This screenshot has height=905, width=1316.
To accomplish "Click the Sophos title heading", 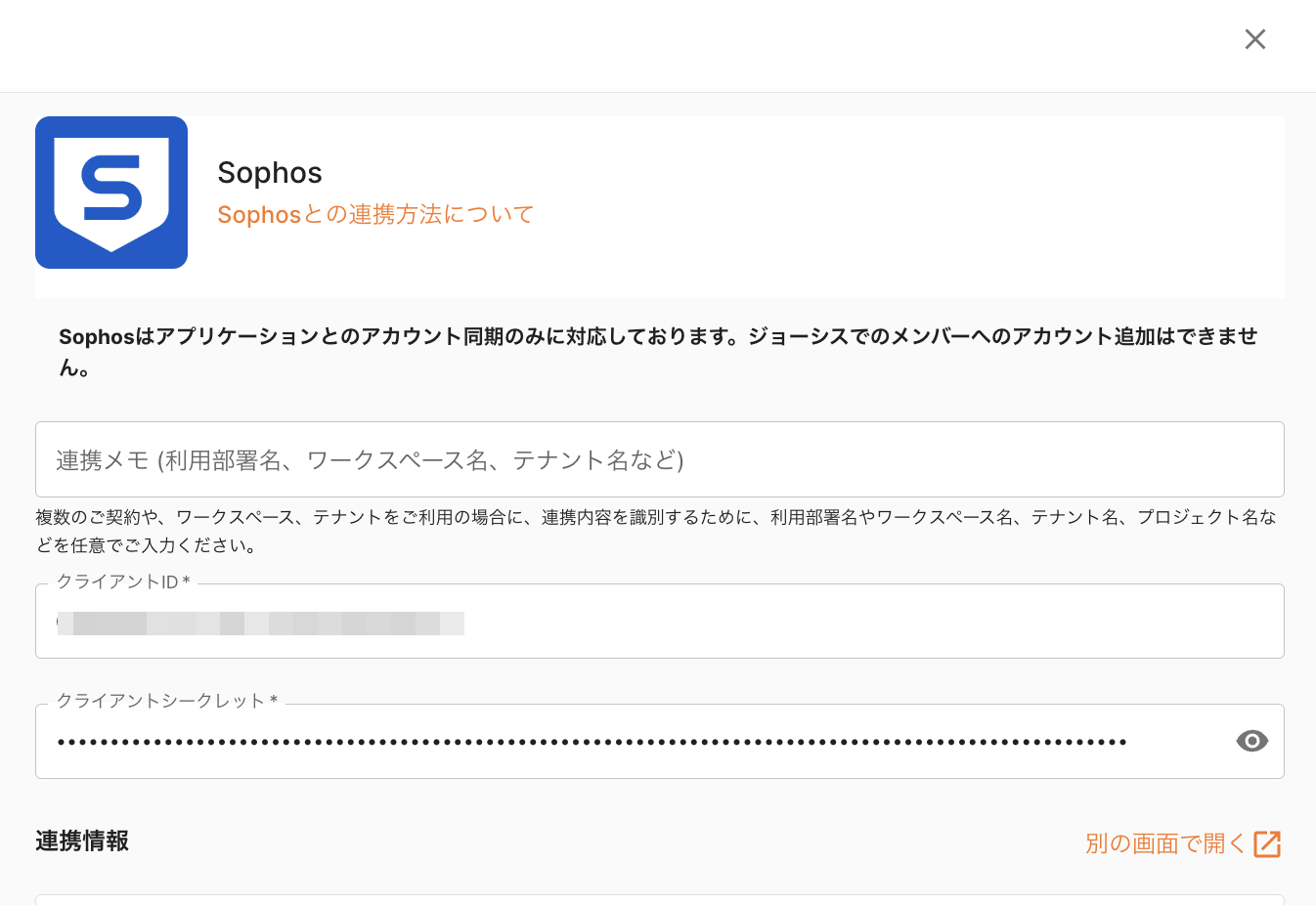I will coord(270,173).
